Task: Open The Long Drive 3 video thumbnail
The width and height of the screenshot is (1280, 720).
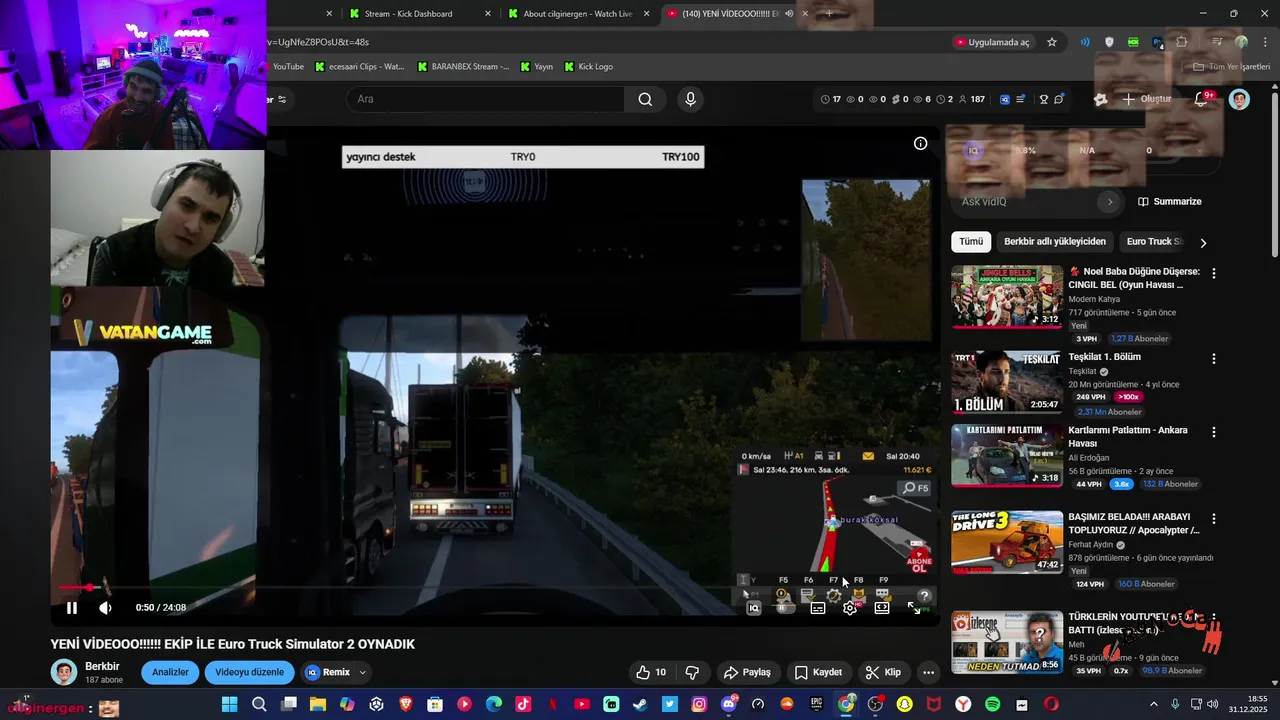Action: coord(1007,542)
